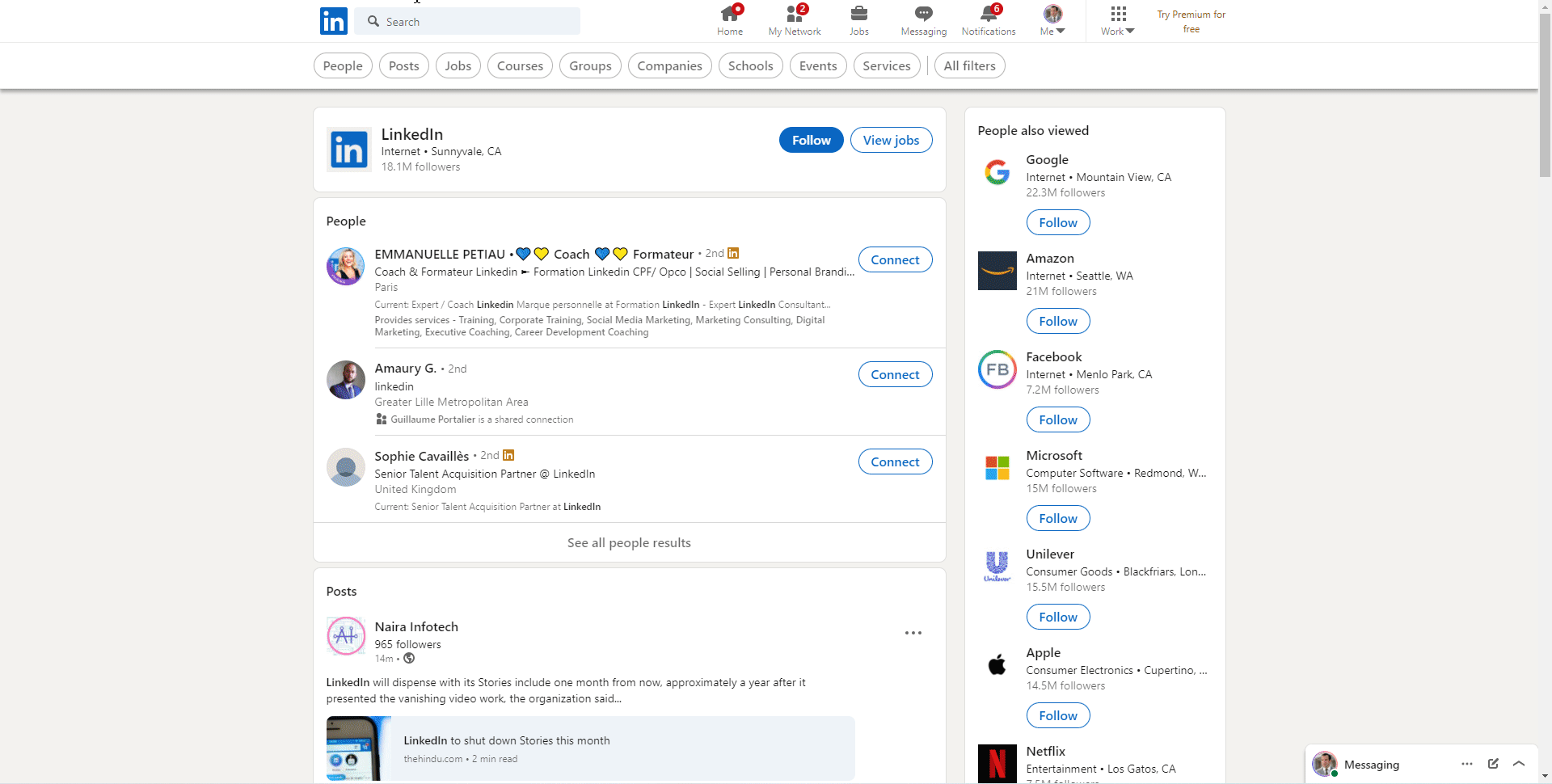Open the All filters panel
The height and width of the screenshot is (784, 1552).
[970, 65]
